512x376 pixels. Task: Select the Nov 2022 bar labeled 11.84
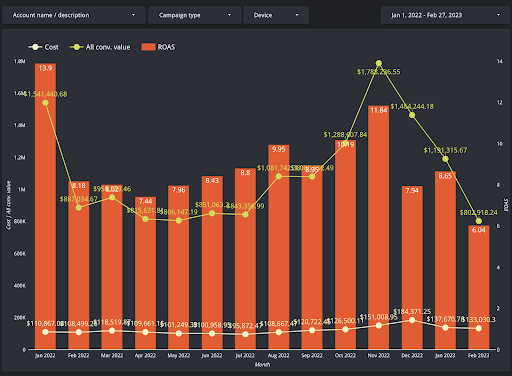pos(379,227)
